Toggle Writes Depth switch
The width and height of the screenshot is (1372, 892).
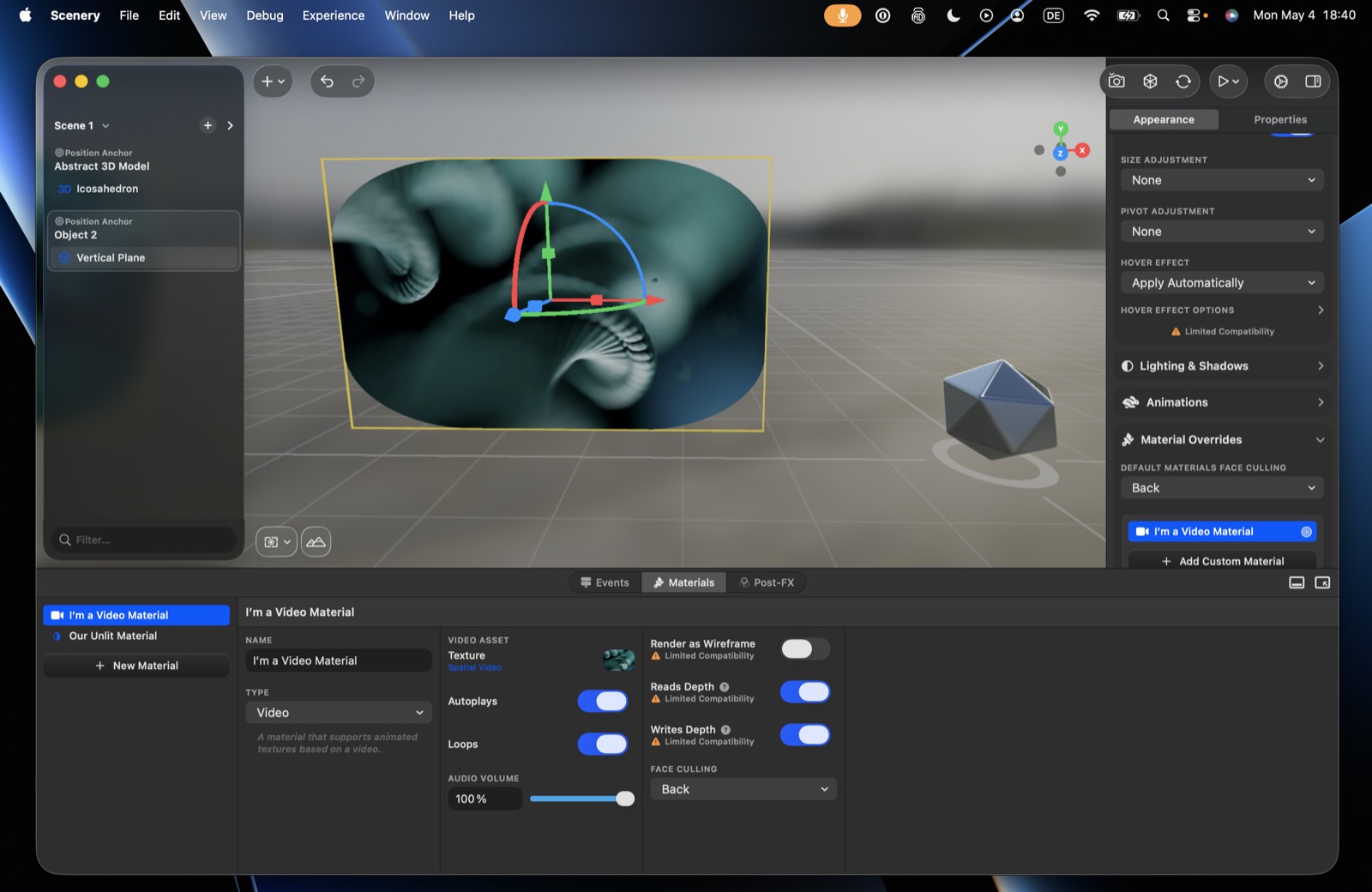(804, 735)
